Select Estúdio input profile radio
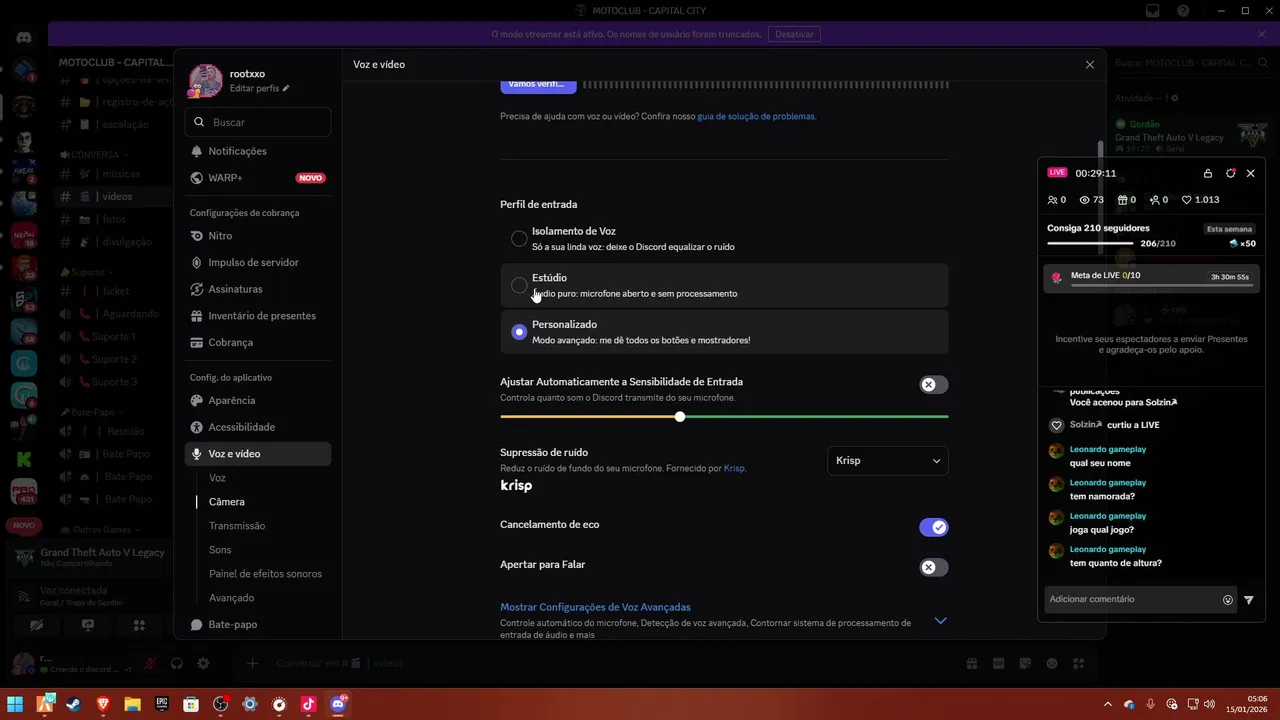The image size is (1280, 720). (519, 285)
